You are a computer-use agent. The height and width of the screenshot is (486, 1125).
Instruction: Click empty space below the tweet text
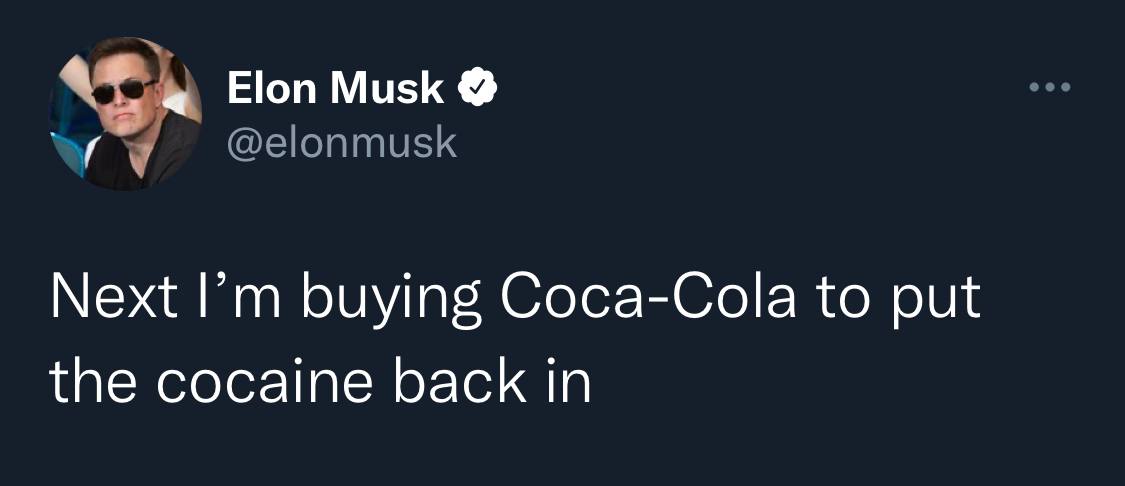(x=560, y=450)
